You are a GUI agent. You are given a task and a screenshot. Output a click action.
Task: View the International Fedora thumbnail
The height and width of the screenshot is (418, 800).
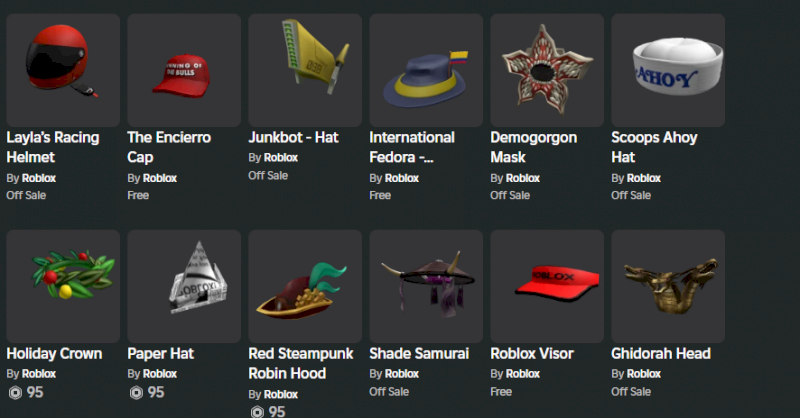pos(426,70)
